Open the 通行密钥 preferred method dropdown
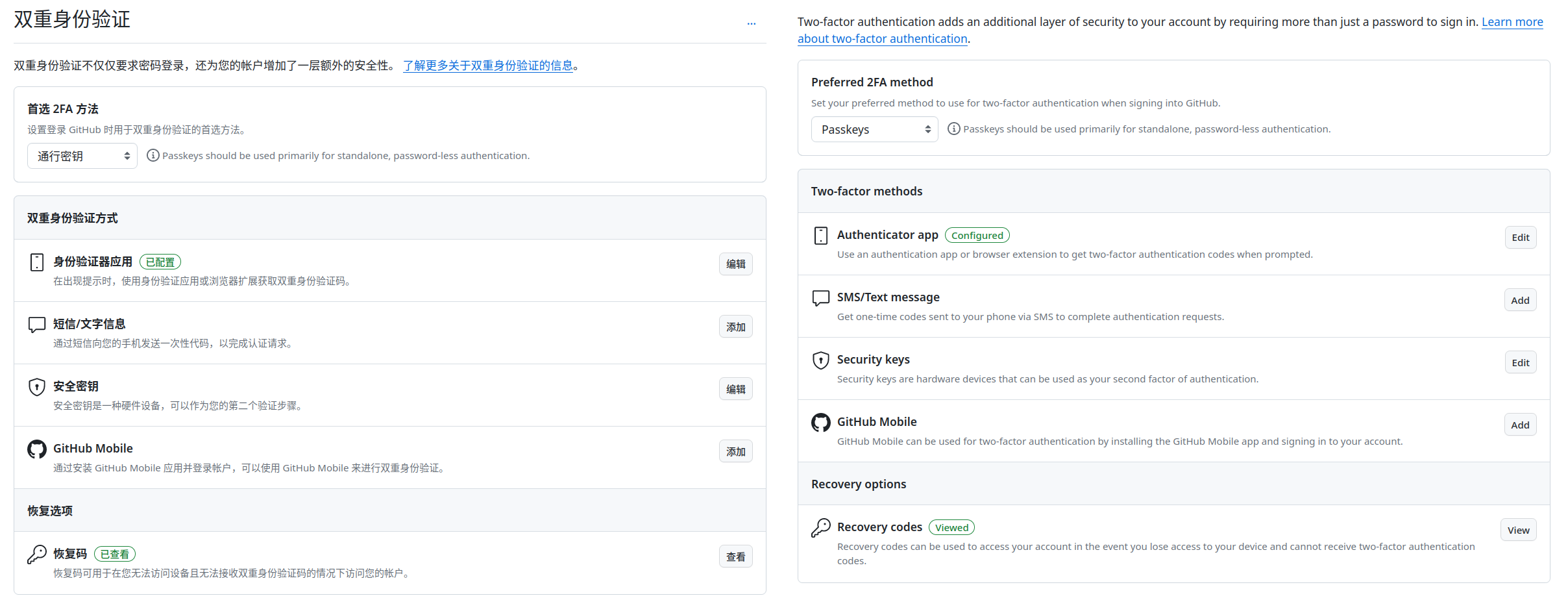This screenshot has width=1568, height=598. pos(82,156)
